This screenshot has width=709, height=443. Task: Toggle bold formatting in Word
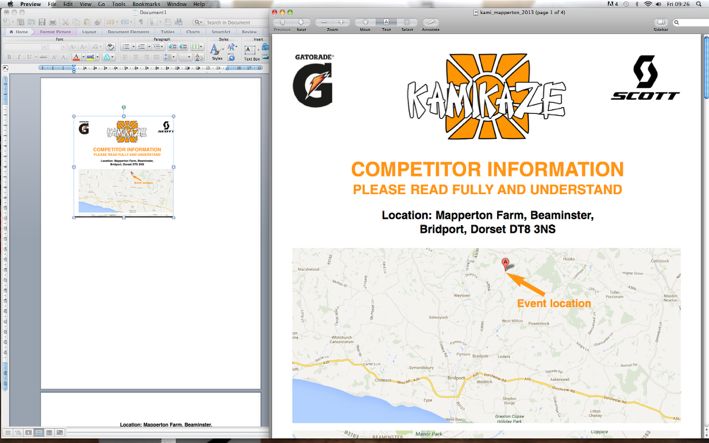9,57
